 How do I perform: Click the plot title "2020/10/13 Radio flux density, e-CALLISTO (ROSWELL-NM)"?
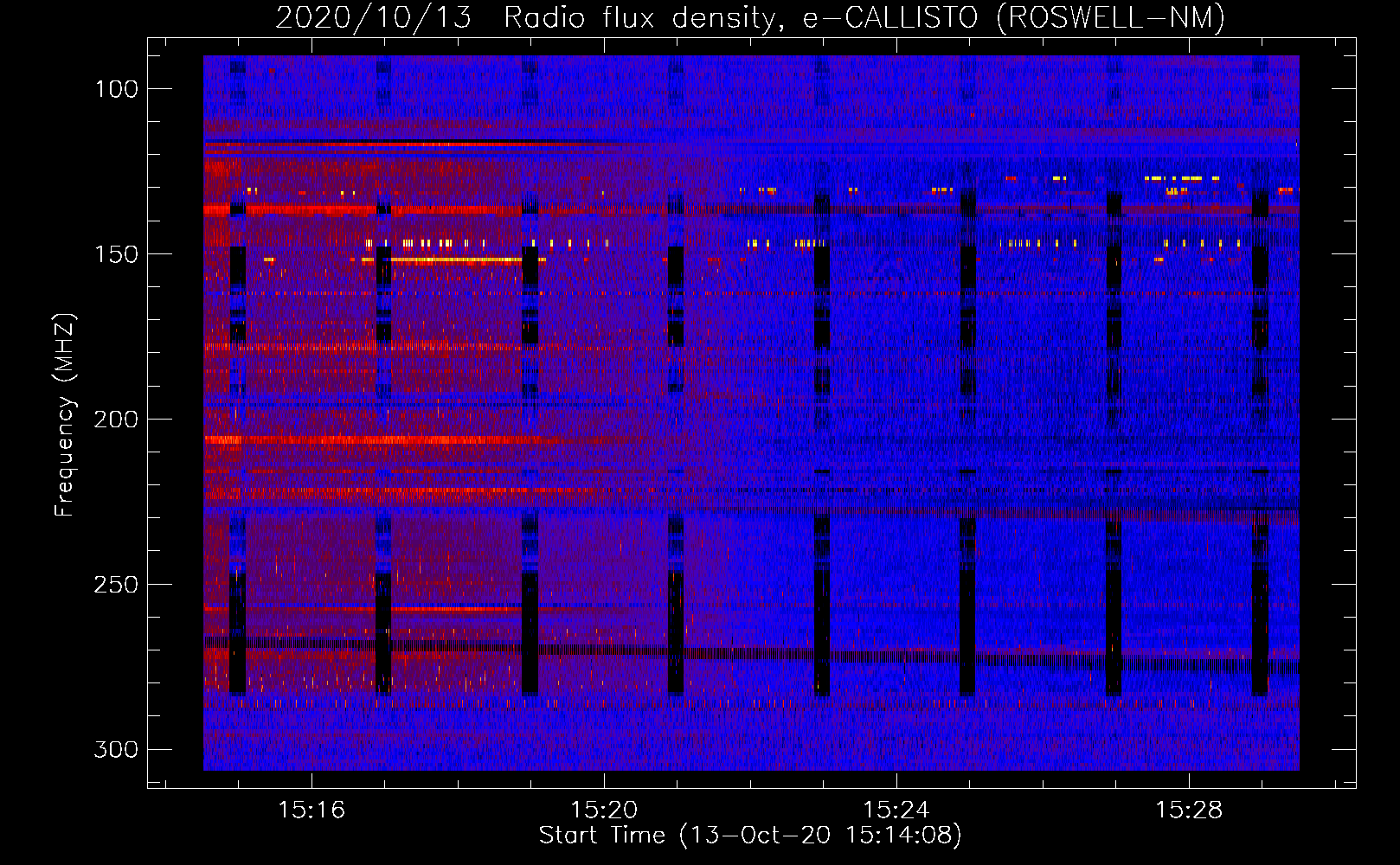point(750,17)
